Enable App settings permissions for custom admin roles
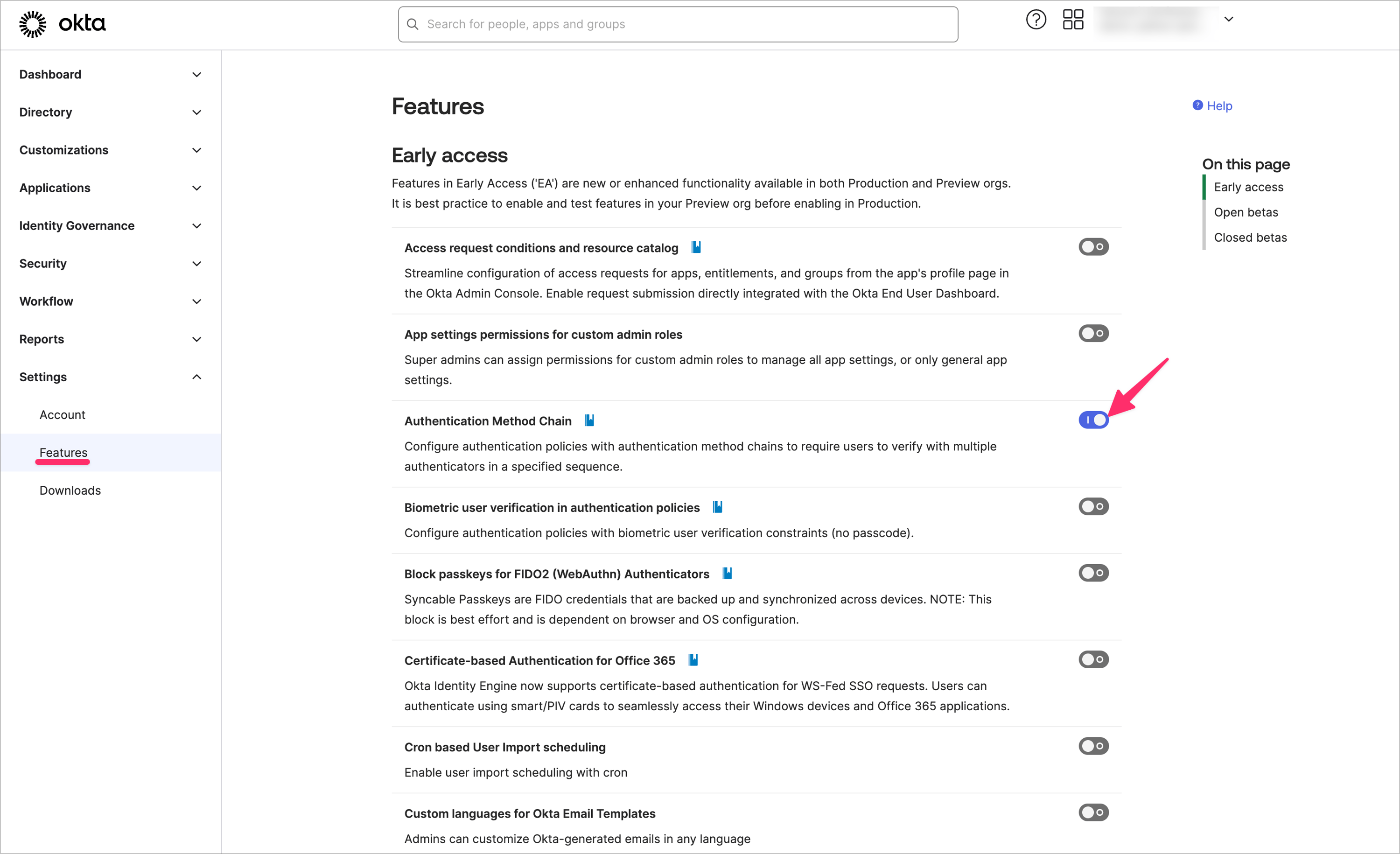The width and height of the screenshot is (1400, 854). [x=1093, y=333]
